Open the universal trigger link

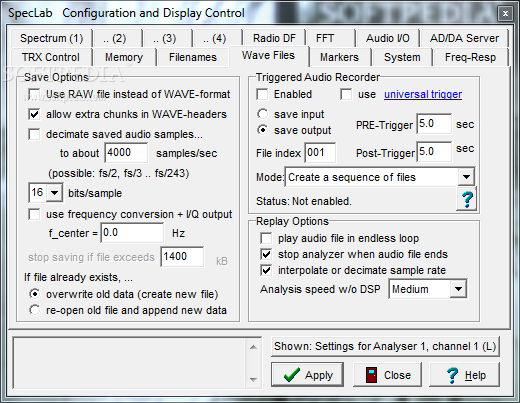(x=423, y=94)
